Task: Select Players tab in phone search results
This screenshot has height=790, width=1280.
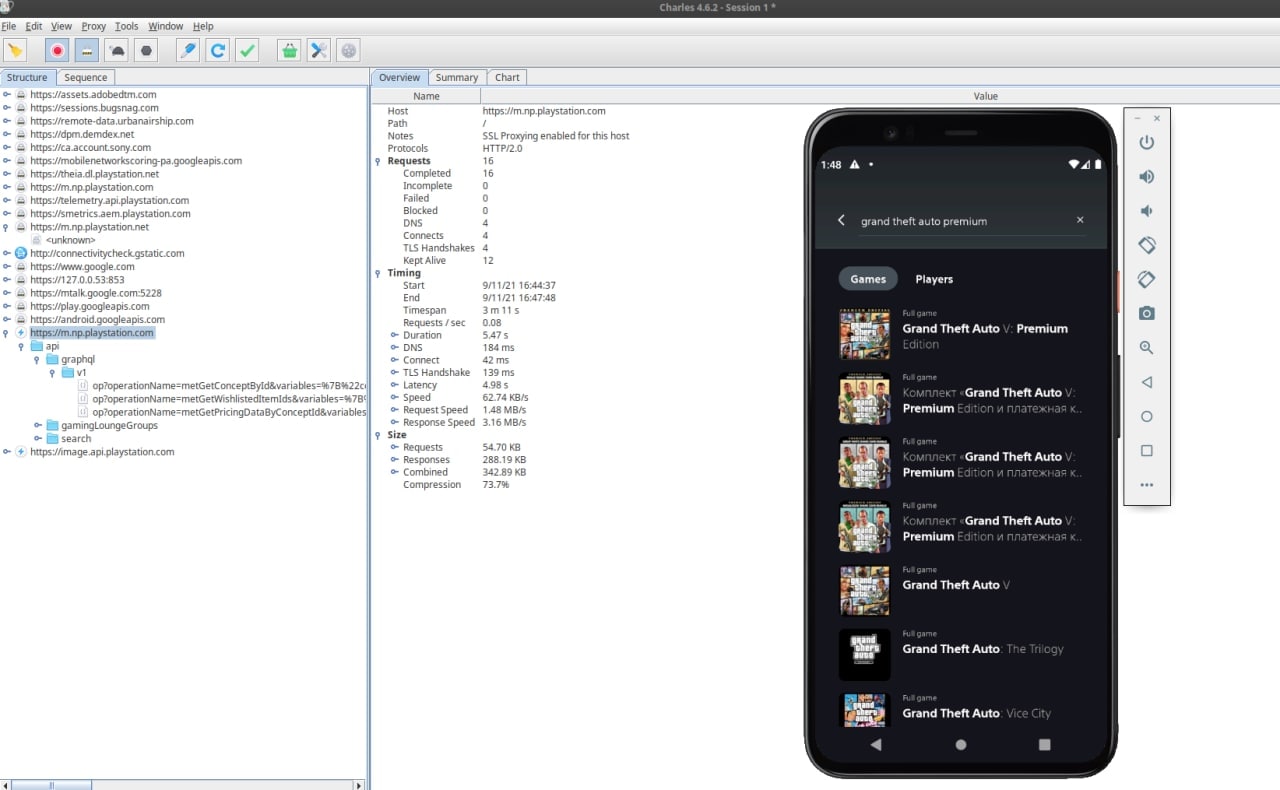Action: pyautogui.click(x=934, y=279)
